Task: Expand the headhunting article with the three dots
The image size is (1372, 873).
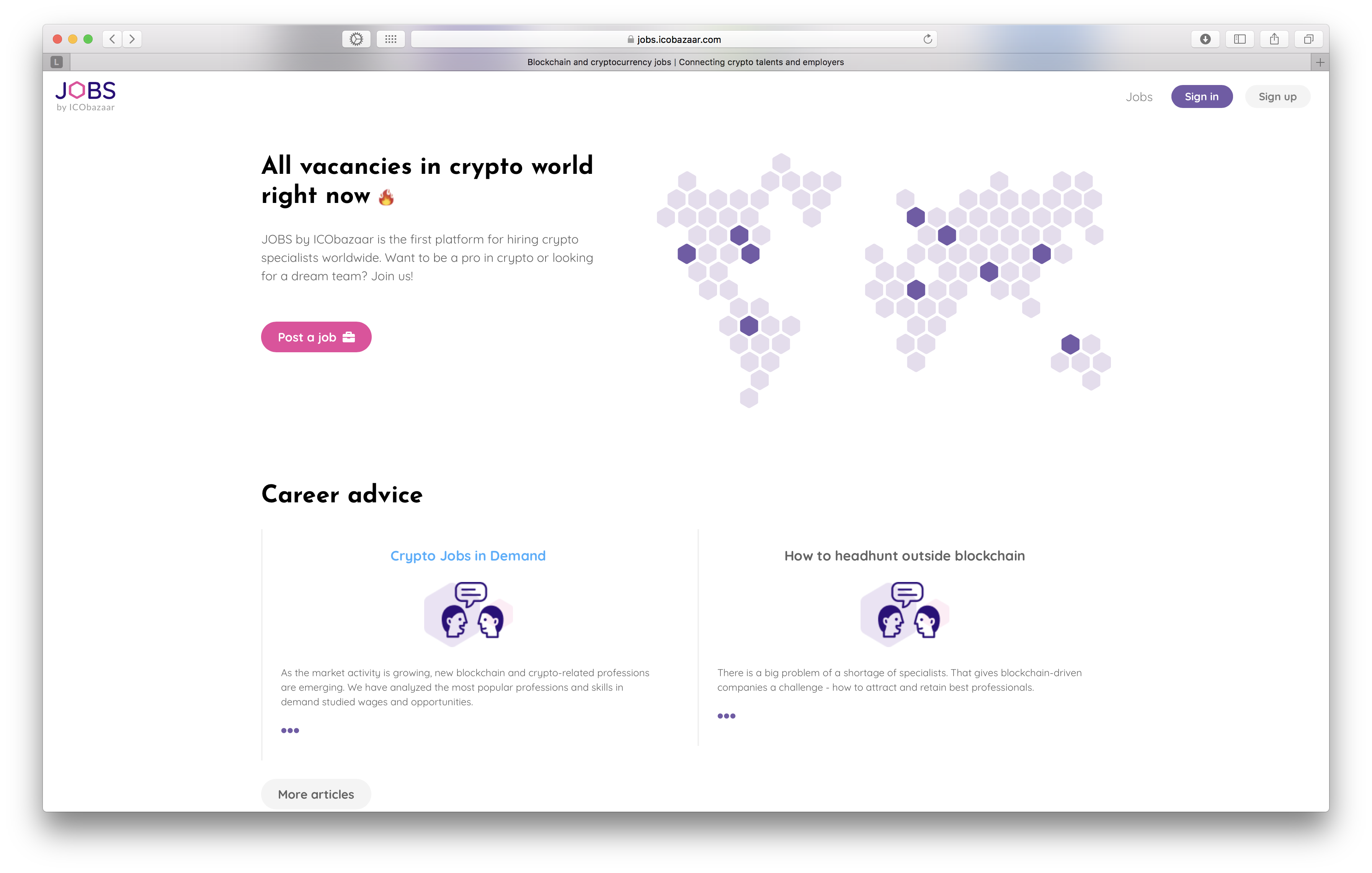Action: coord(726,715)
